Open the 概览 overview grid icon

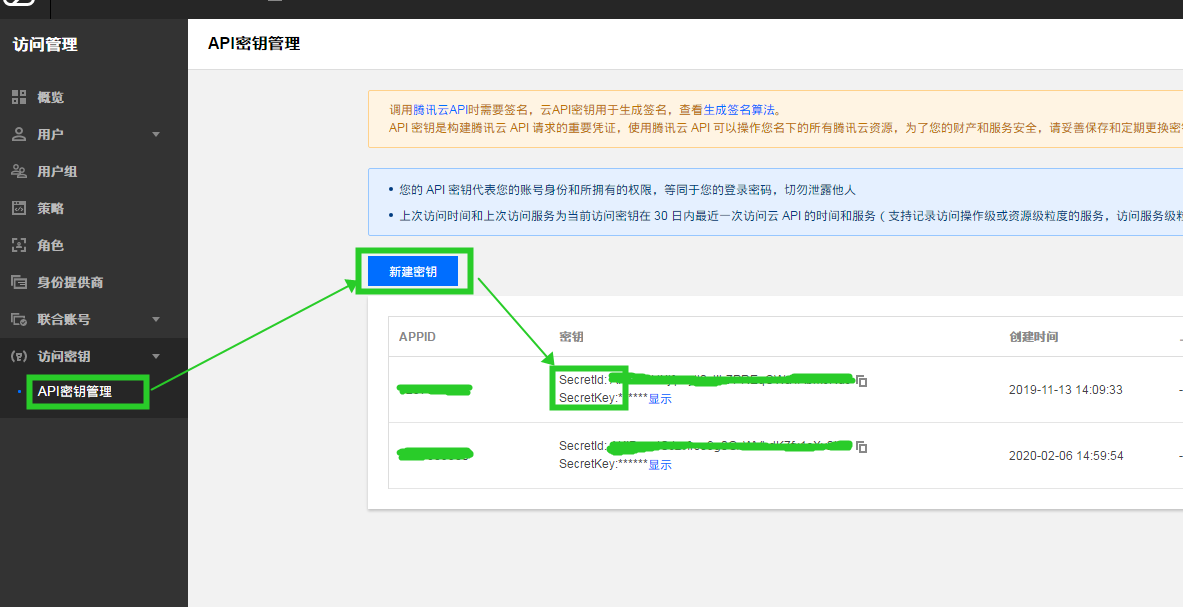click(19, 97)
